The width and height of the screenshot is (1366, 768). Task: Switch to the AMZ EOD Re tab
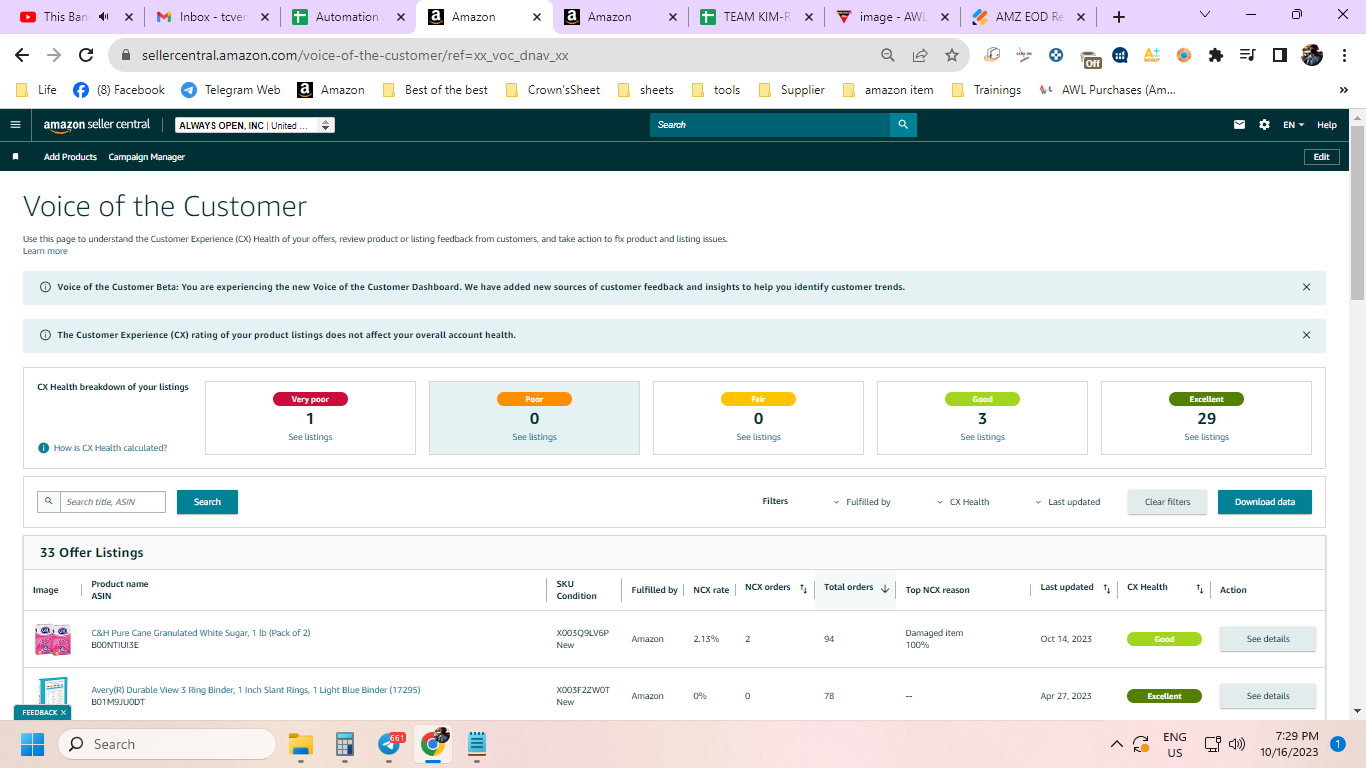(x=1029, y=17)
